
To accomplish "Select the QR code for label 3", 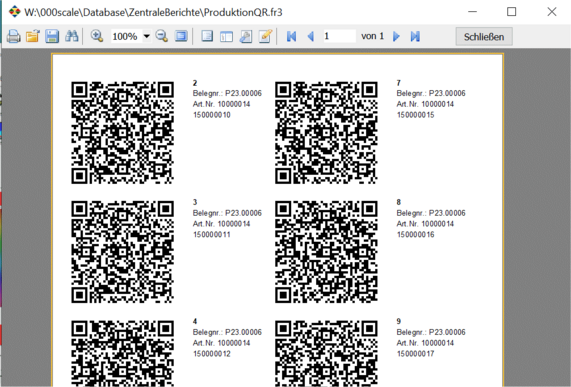I will tap(122, 252).
